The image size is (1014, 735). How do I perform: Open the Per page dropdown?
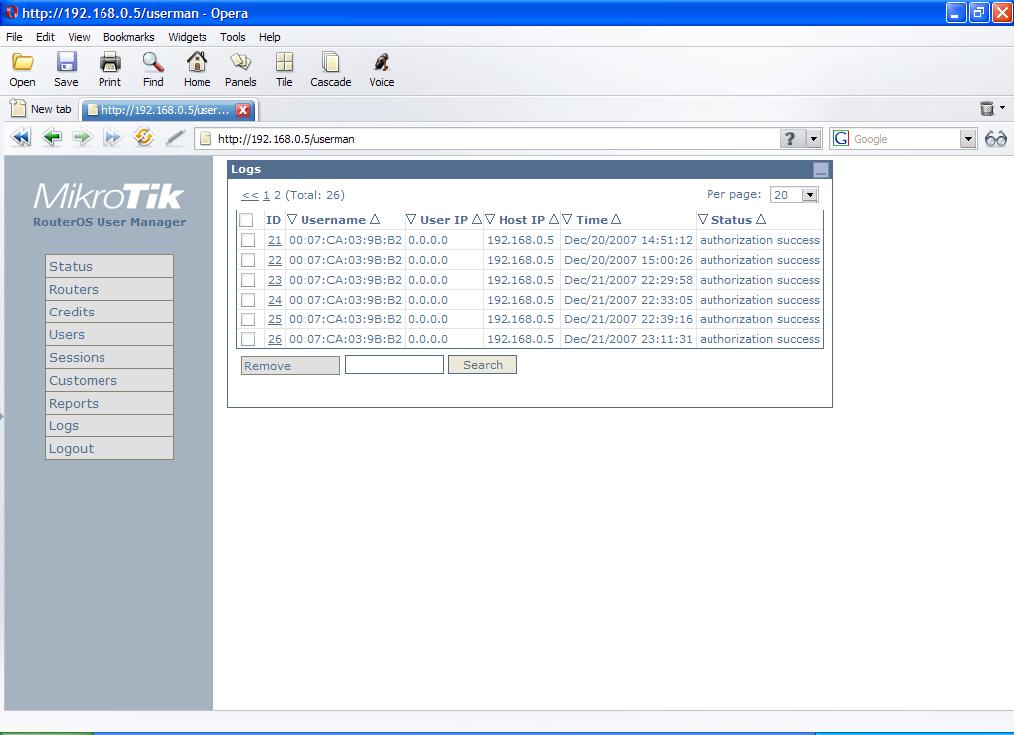tap(810, 195)
